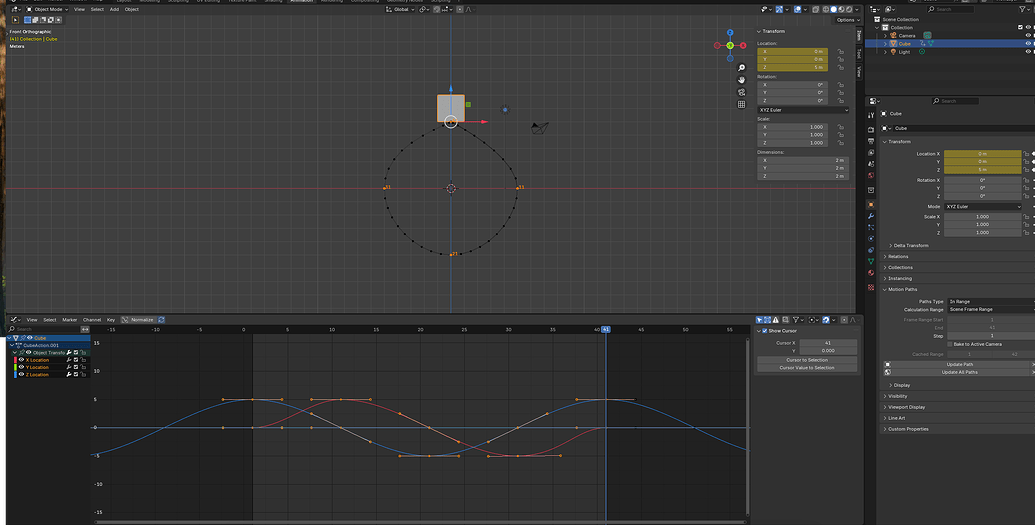Open the viewport Options dropdown

[x=846, y=20]
